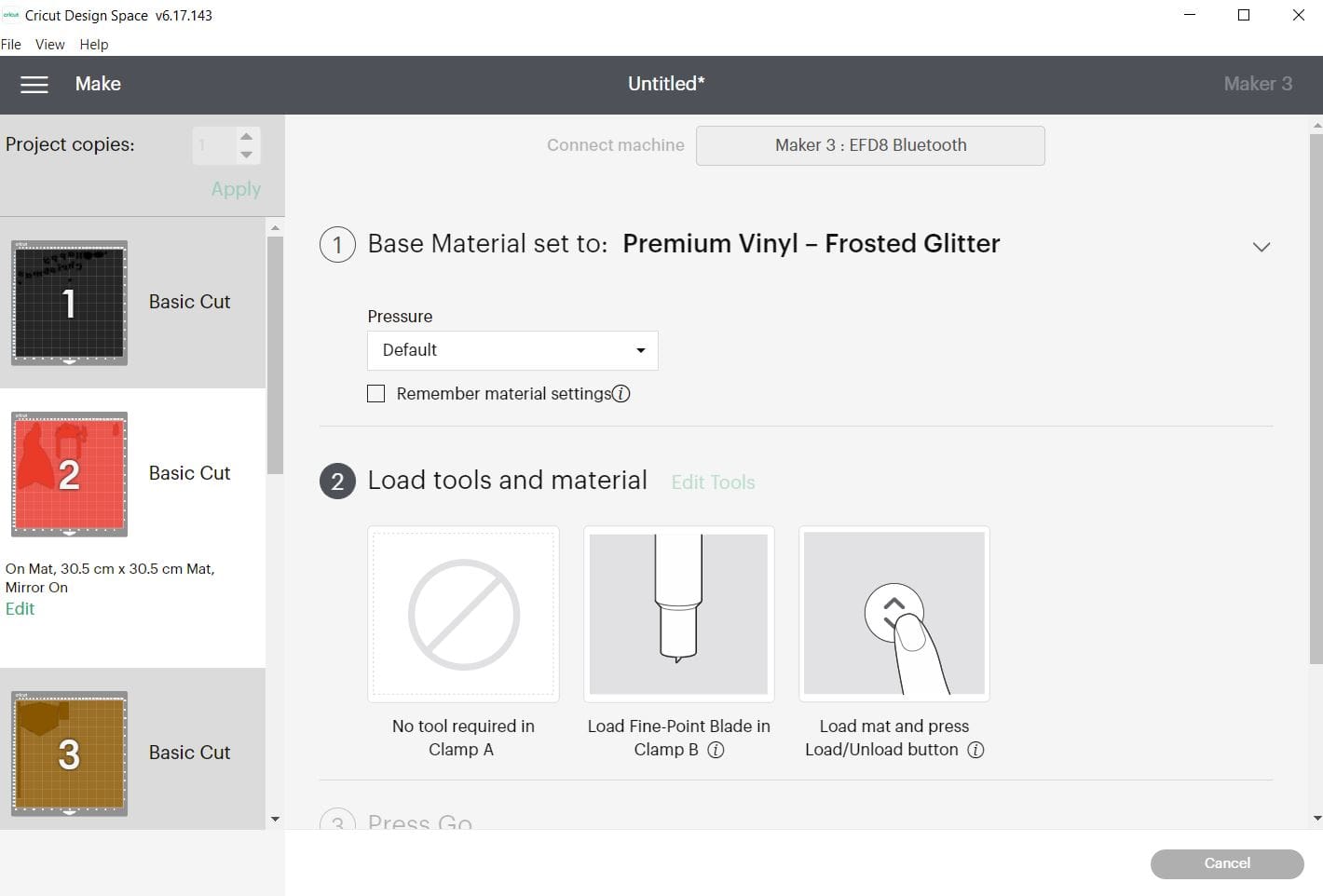
Task: Open the View menu
Action: (49, 45)
